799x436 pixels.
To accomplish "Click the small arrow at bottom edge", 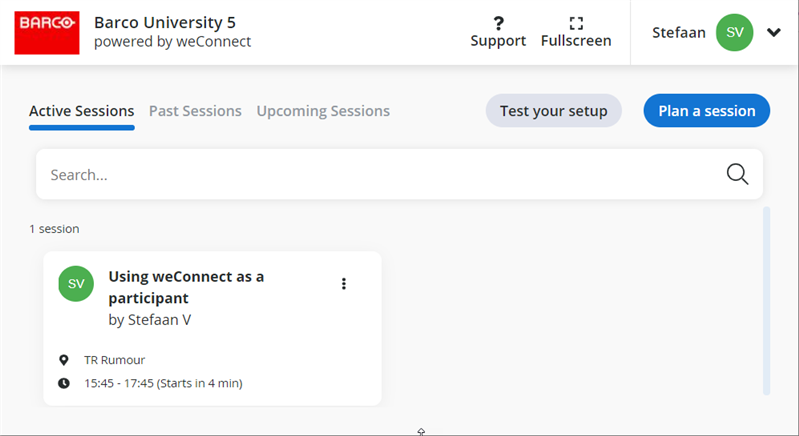I will point(421,431).
